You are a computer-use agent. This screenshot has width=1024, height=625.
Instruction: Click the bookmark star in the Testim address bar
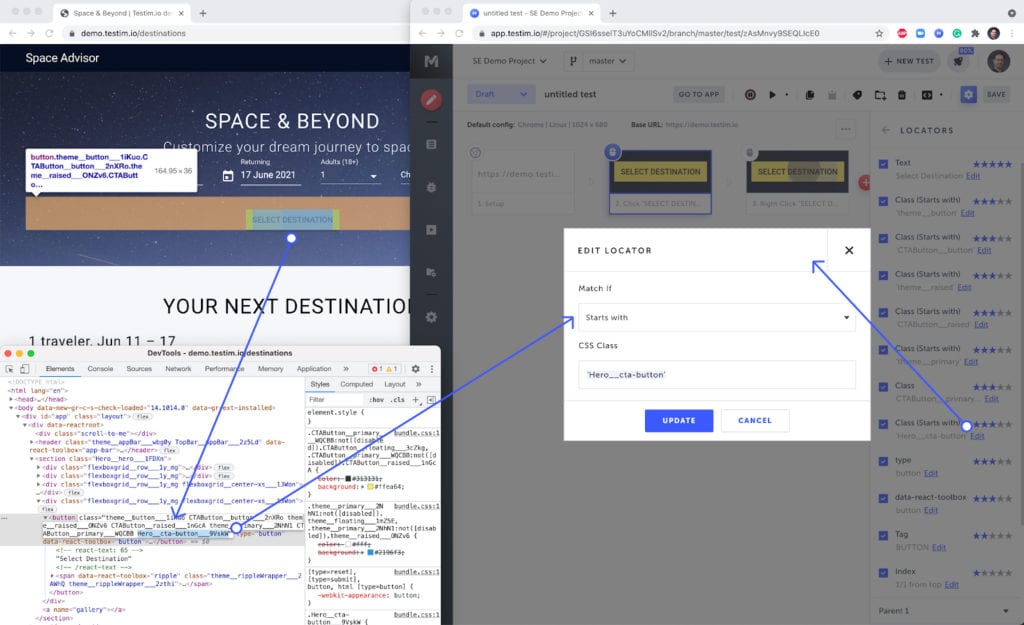point(879,33)
